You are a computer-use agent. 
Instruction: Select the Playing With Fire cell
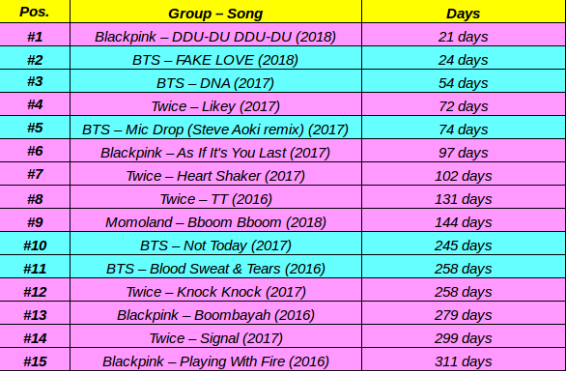215,359
